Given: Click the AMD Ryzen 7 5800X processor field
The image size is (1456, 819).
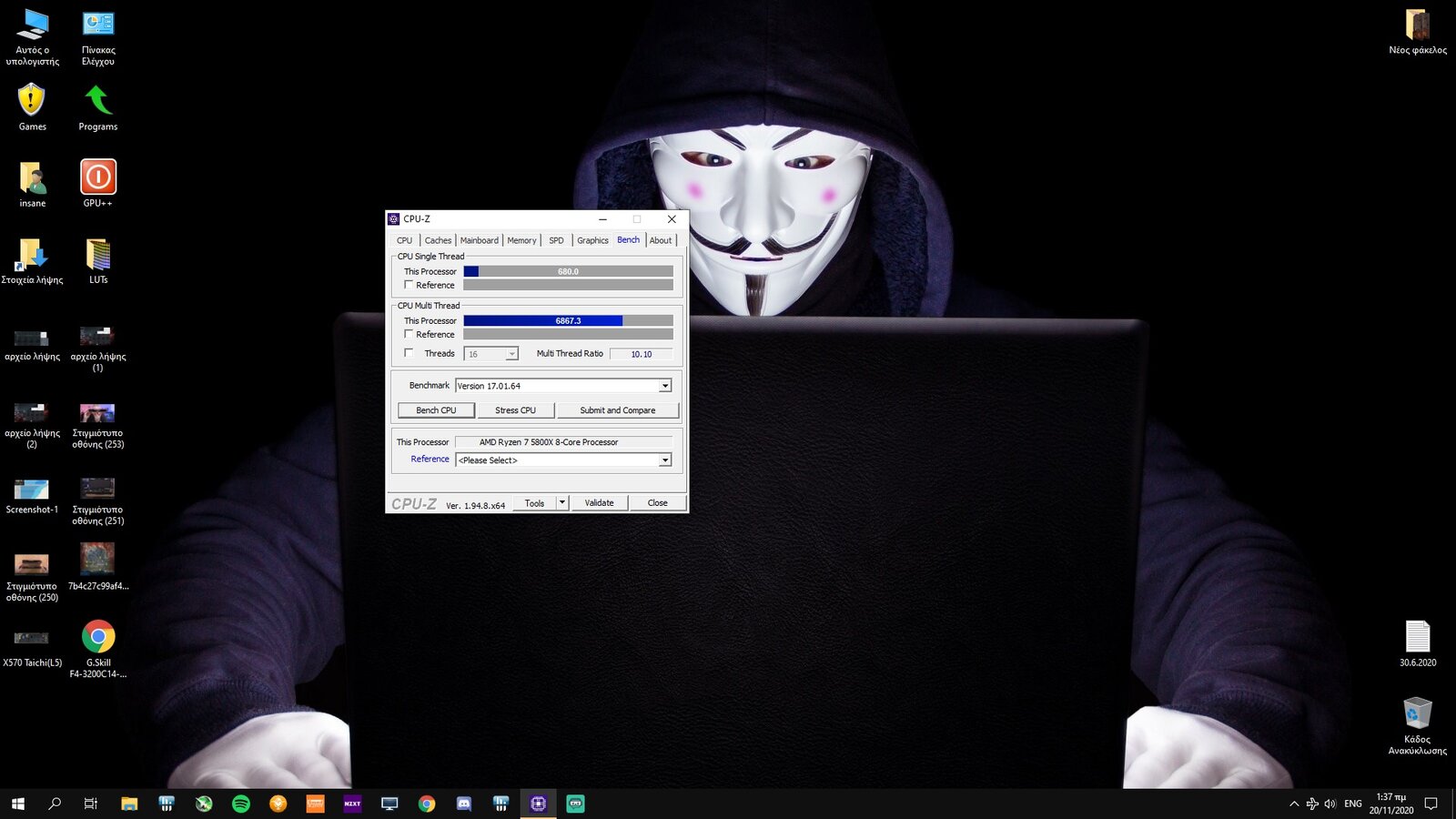Looking at the screenshot, I should pyautogui.click(x=563, y=442).
